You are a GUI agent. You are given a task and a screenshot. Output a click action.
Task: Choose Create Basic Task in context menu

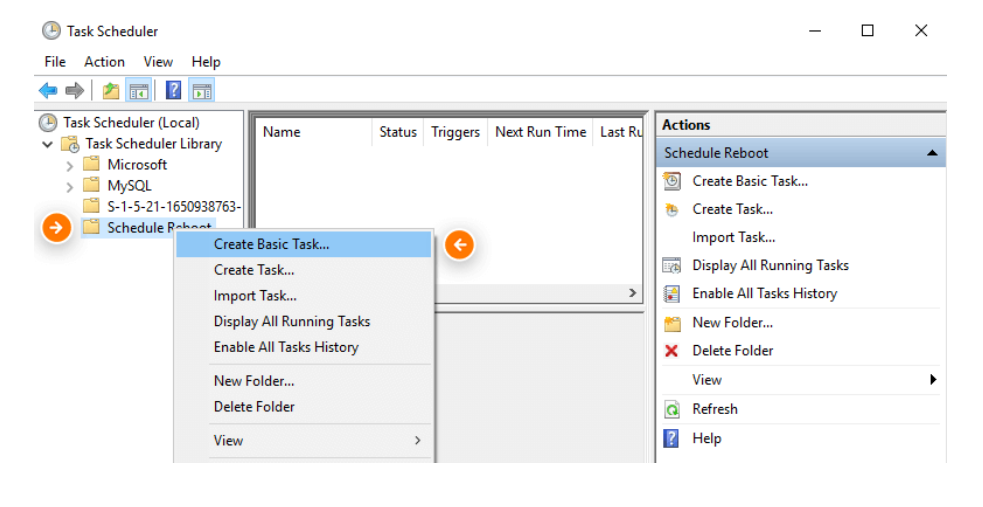[x=271, y=244]
